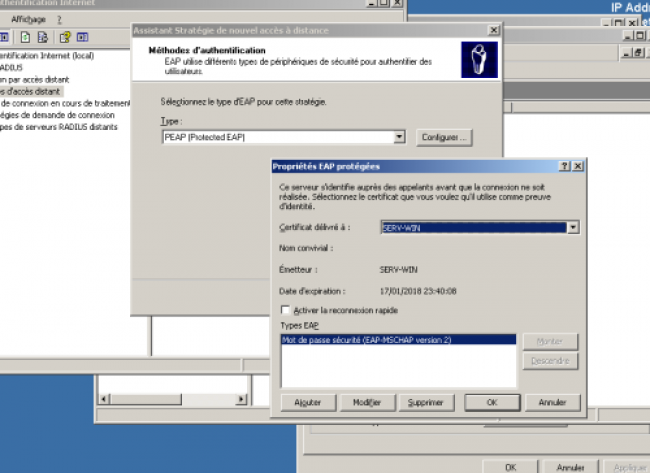The image size is (650, 473).
Task: Click the refresh toolbar icon
Action: [x=25, y=38]
